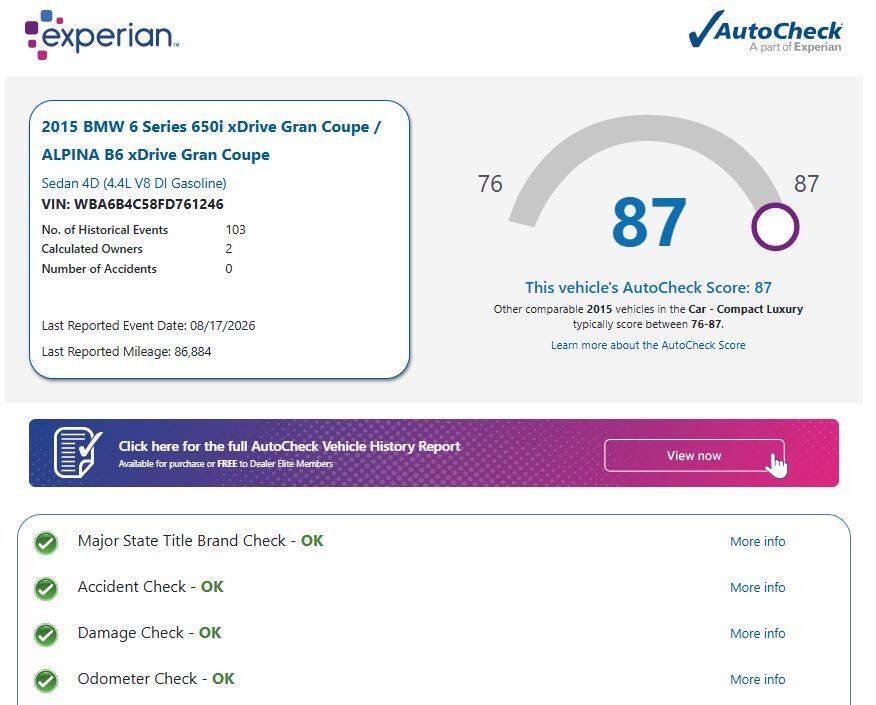Click the hand pointer icon on View now
The width and height of the screenshot is (876, 705).
coord(777,466)
